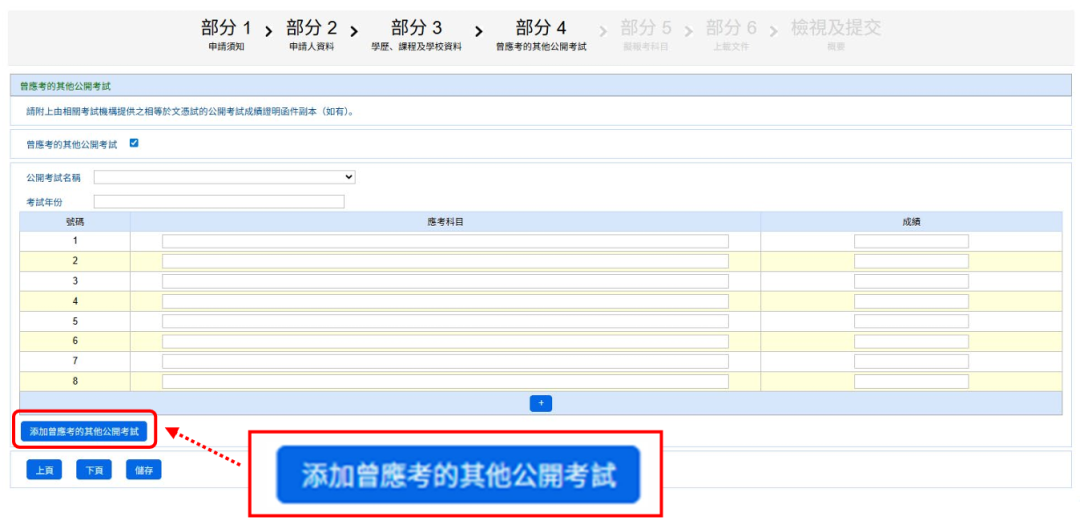Uncheck the 曾應考的其他公開考試 checkbox
1080x529 pixels.
[134, 143]
